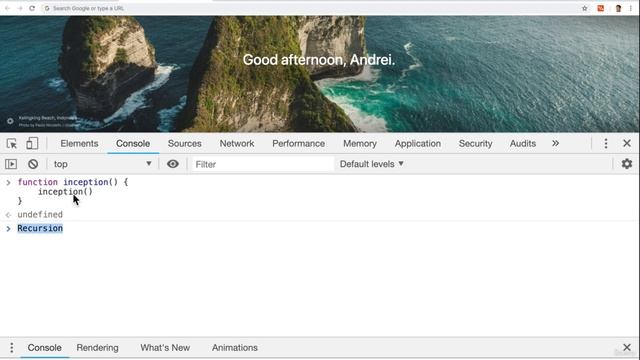
Task: Switch to the Elements tab
Action: pos(79,144)
